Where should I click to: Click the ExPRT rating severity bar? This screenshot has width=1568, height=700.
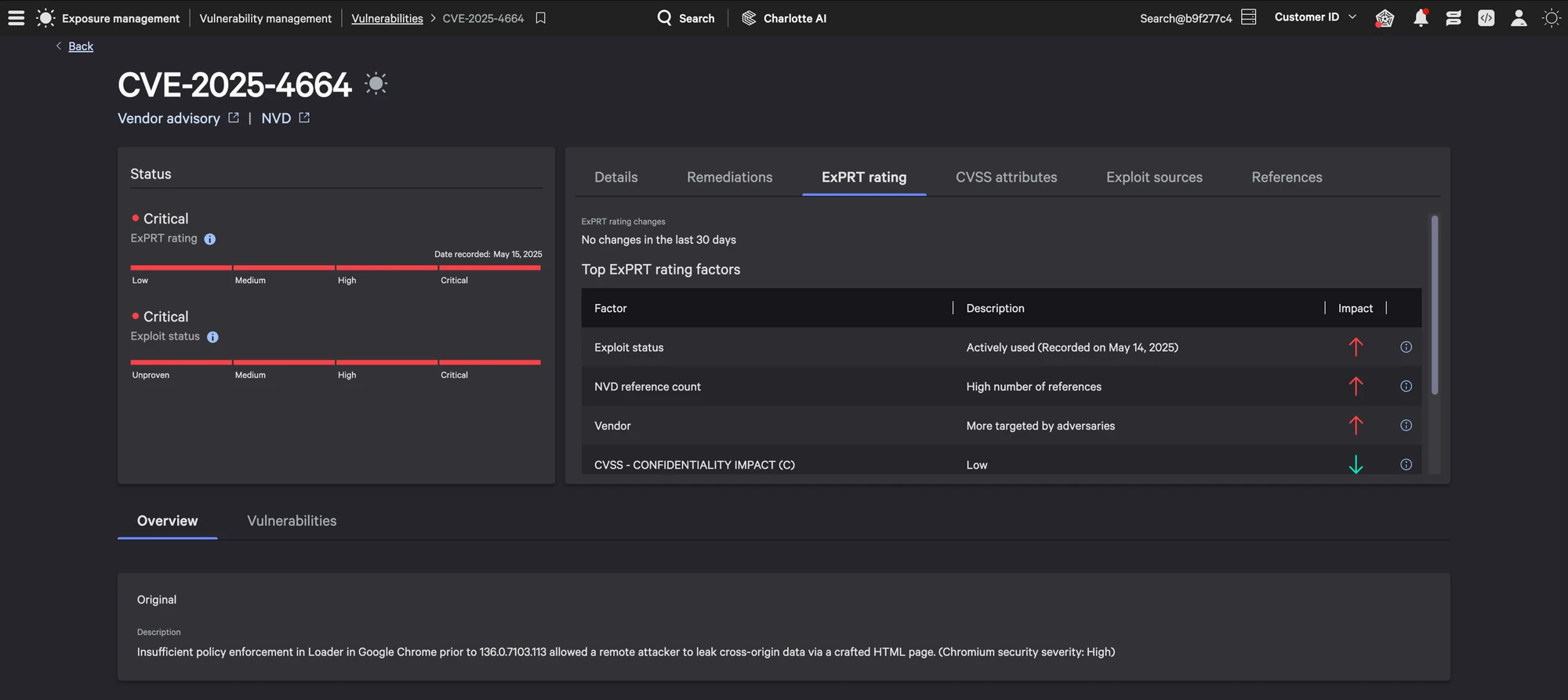coord(336,267)
